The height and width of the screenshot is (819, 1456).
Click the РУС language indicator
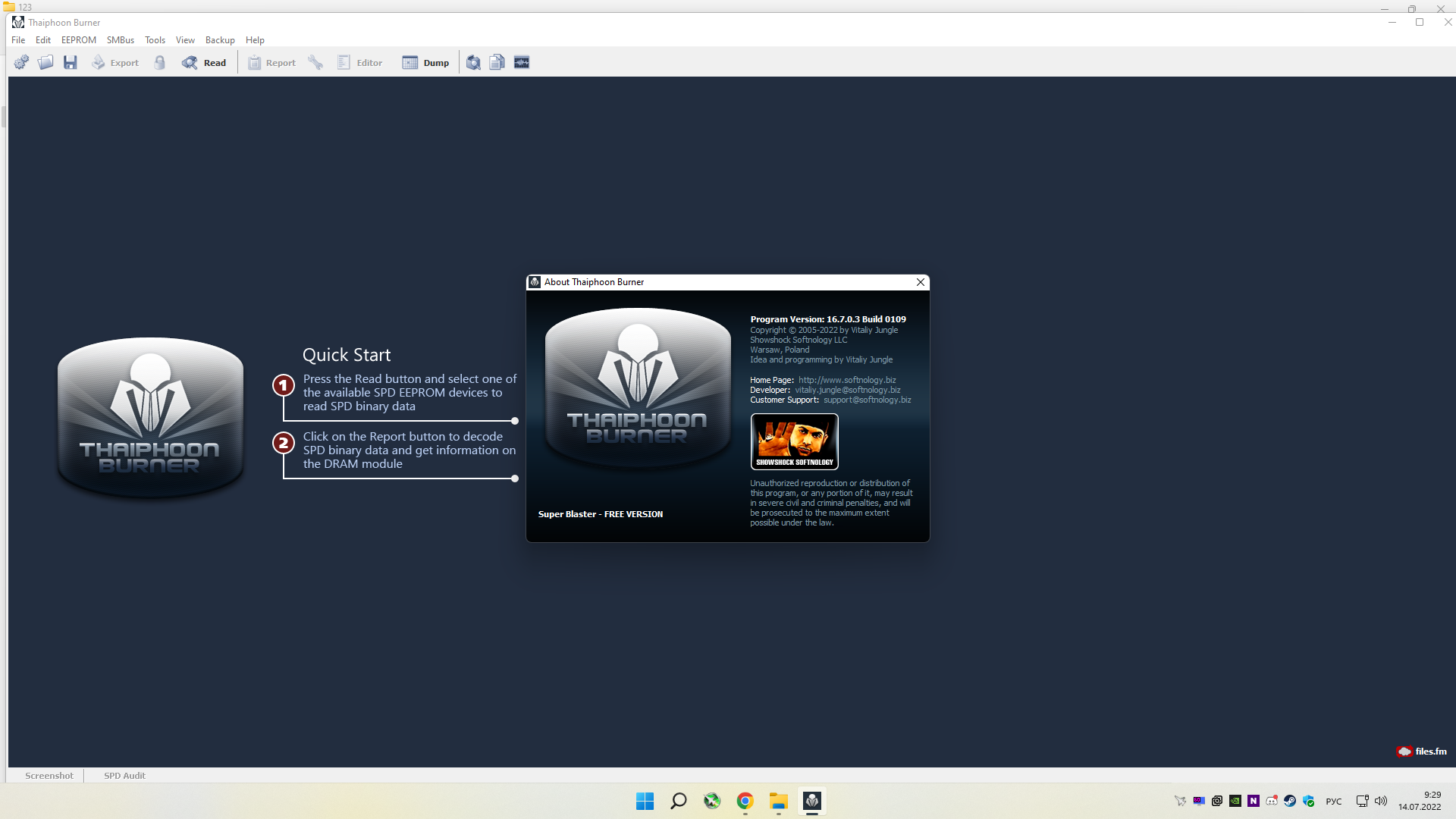click(x=1334, y=802)
